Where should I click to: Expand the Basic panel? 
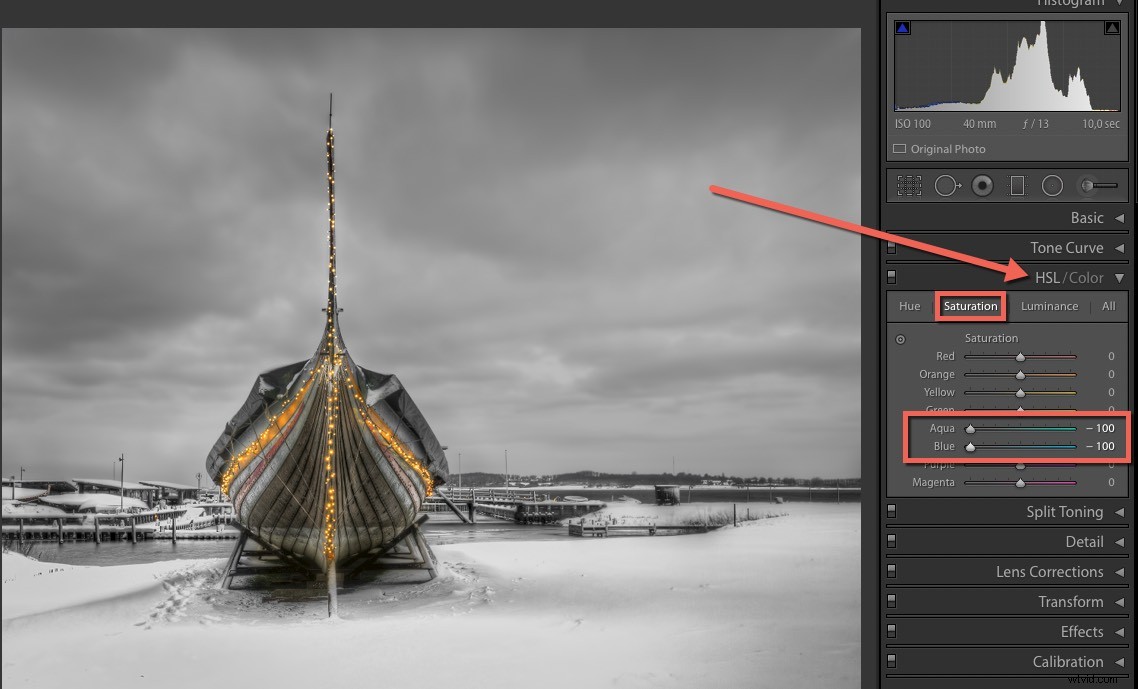[x=1087, y=217]
